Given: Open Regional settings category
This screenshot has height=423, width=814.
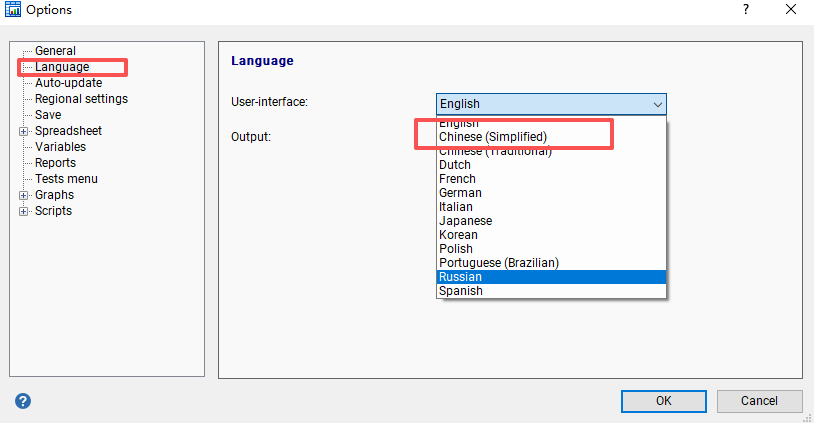Looking at the screenshot, I should (x=81, y=99).
